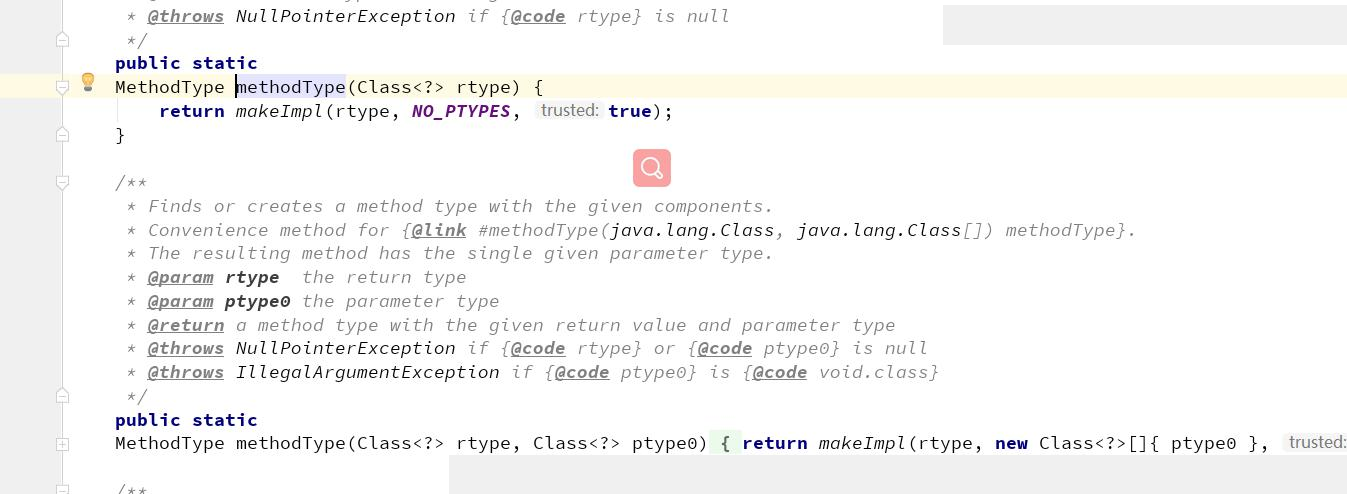
Task: Click the gray panel in the top-right corner
Action: click(1145, 24)
